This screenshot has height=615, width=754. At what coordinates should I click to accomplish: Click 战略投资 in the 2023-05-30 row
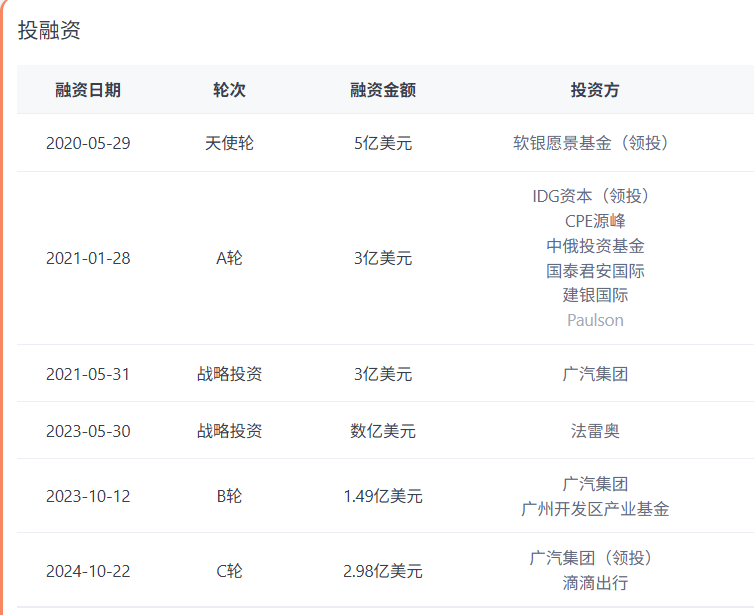(x=229, y=431)
